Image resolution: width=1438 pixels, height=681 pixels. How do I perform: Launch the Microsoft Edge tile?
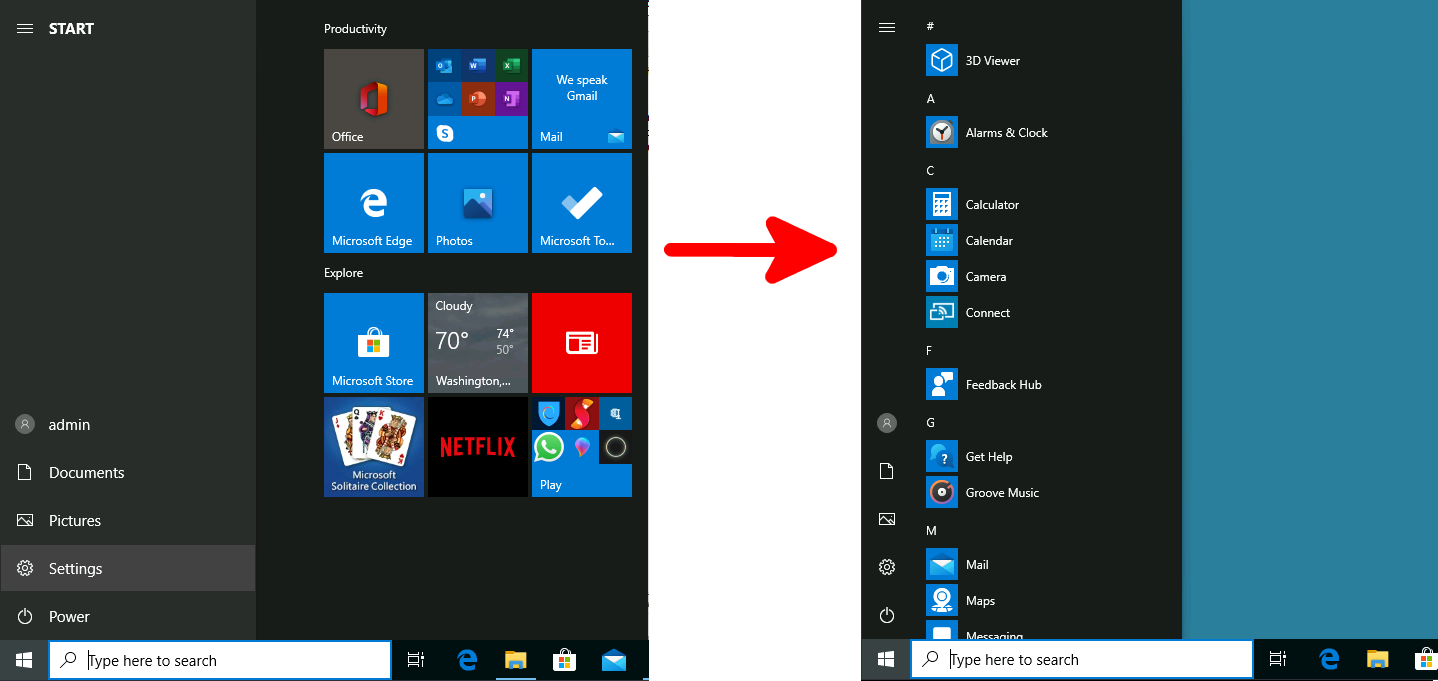tap(373, 203)
